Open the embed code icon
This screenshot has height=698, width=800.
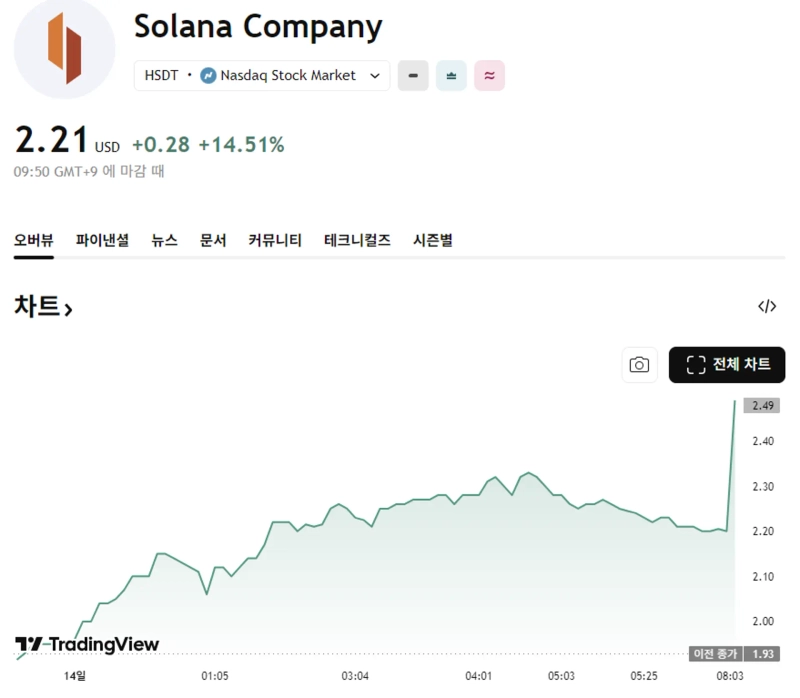(767, 307)
